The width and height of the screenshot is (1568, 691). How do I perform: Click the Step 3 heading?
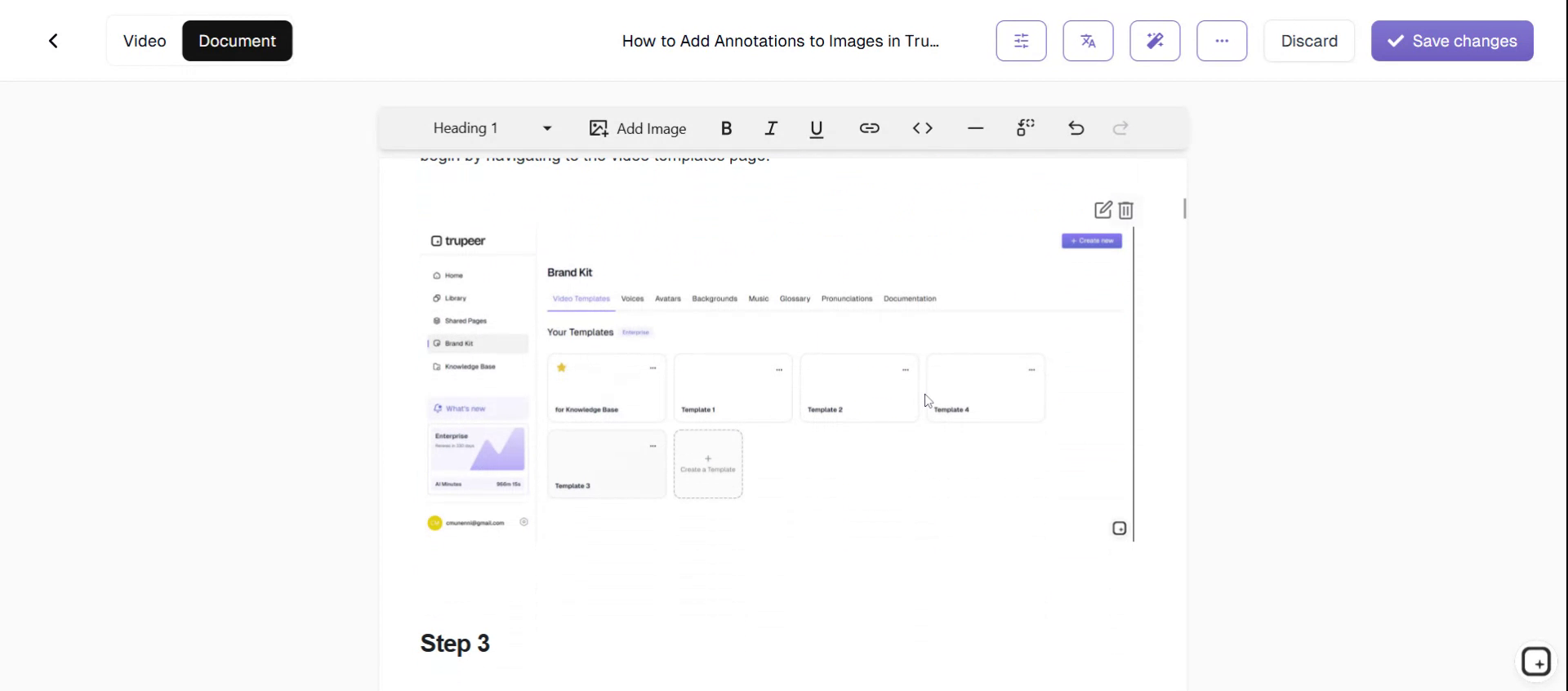point(455,644)
